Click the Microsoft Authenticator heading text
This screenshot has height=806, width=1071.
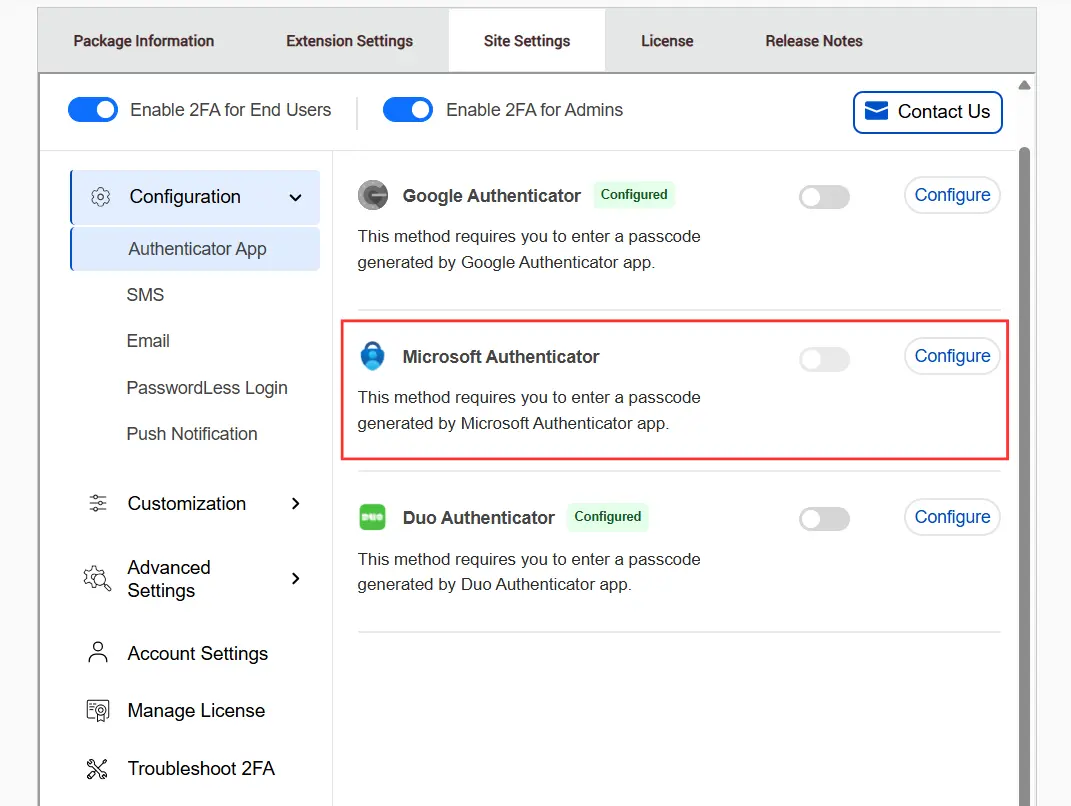tap(501, 357)
